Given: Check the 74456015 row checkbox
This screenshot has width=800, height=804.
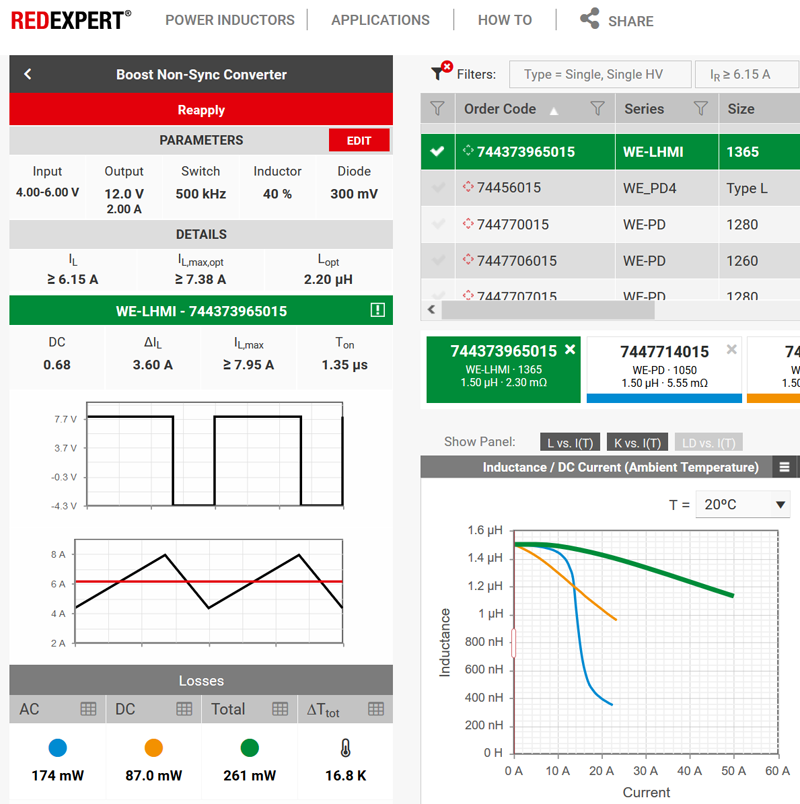Looking at the screenshot, I should click(437, 188).
